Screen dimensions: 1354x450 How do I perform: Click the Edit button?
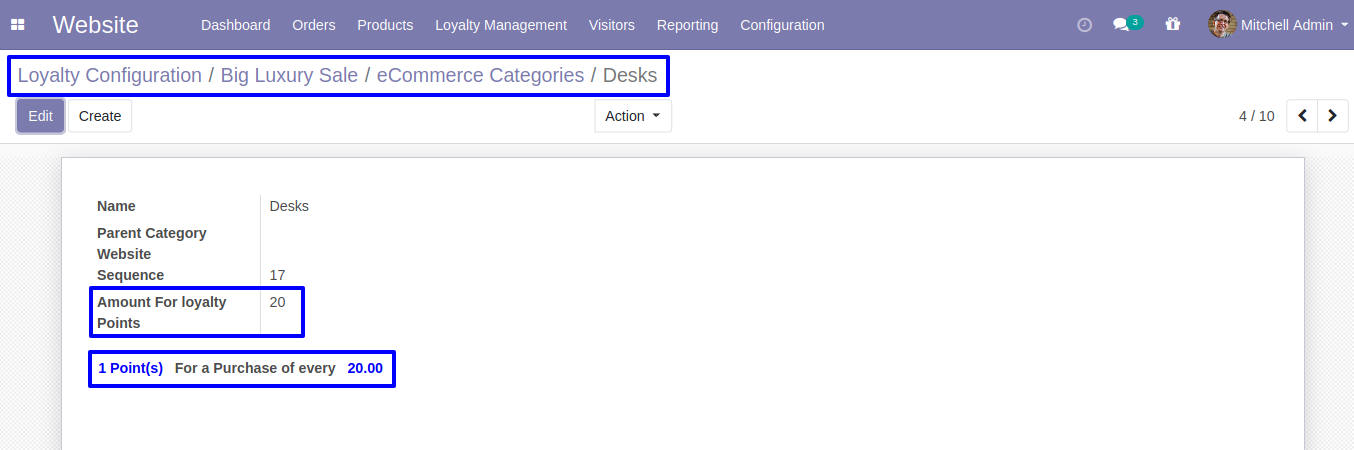click(40, 116)
